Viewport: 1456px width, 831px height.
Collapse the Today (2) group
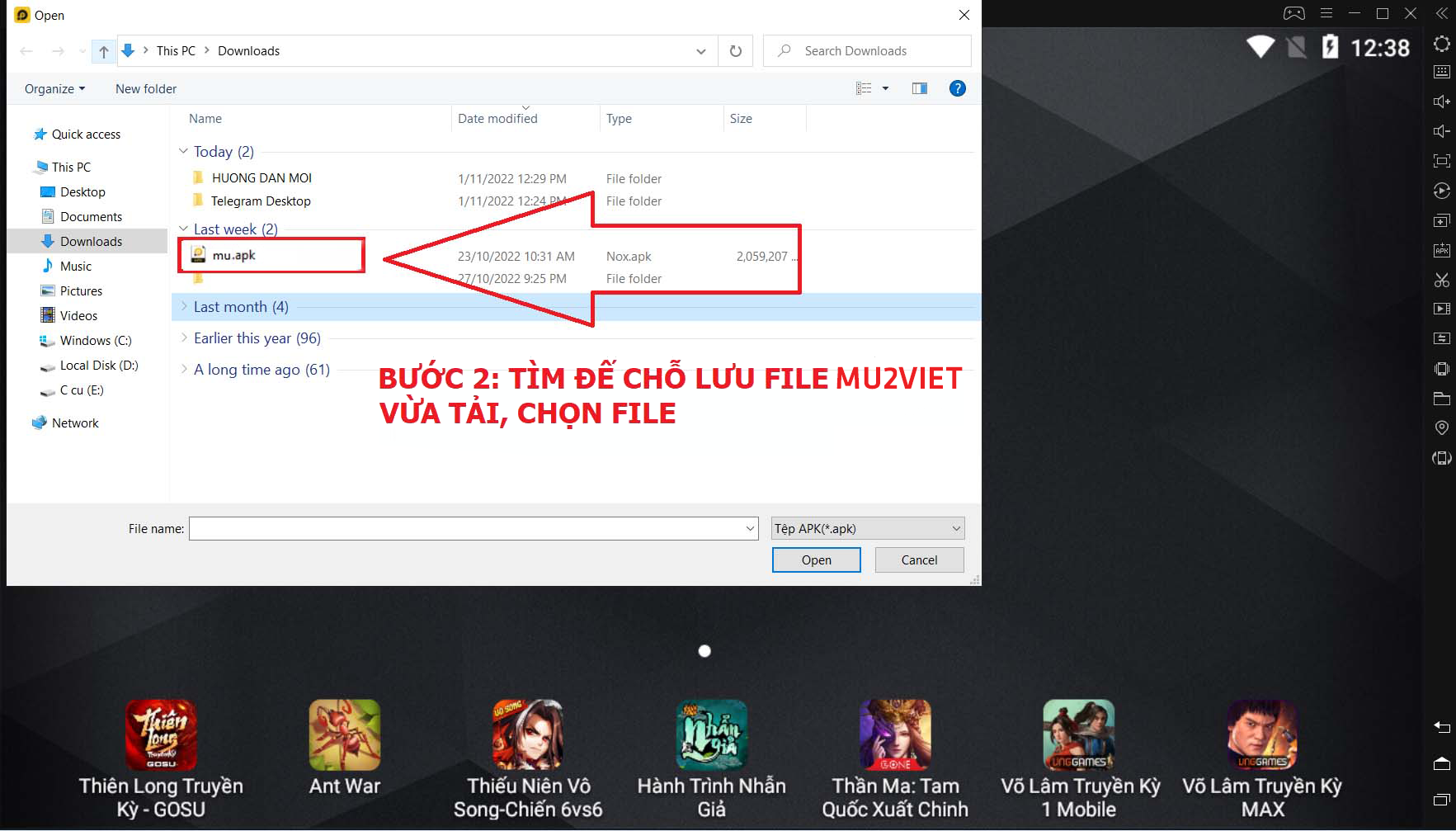click(184, 151)
